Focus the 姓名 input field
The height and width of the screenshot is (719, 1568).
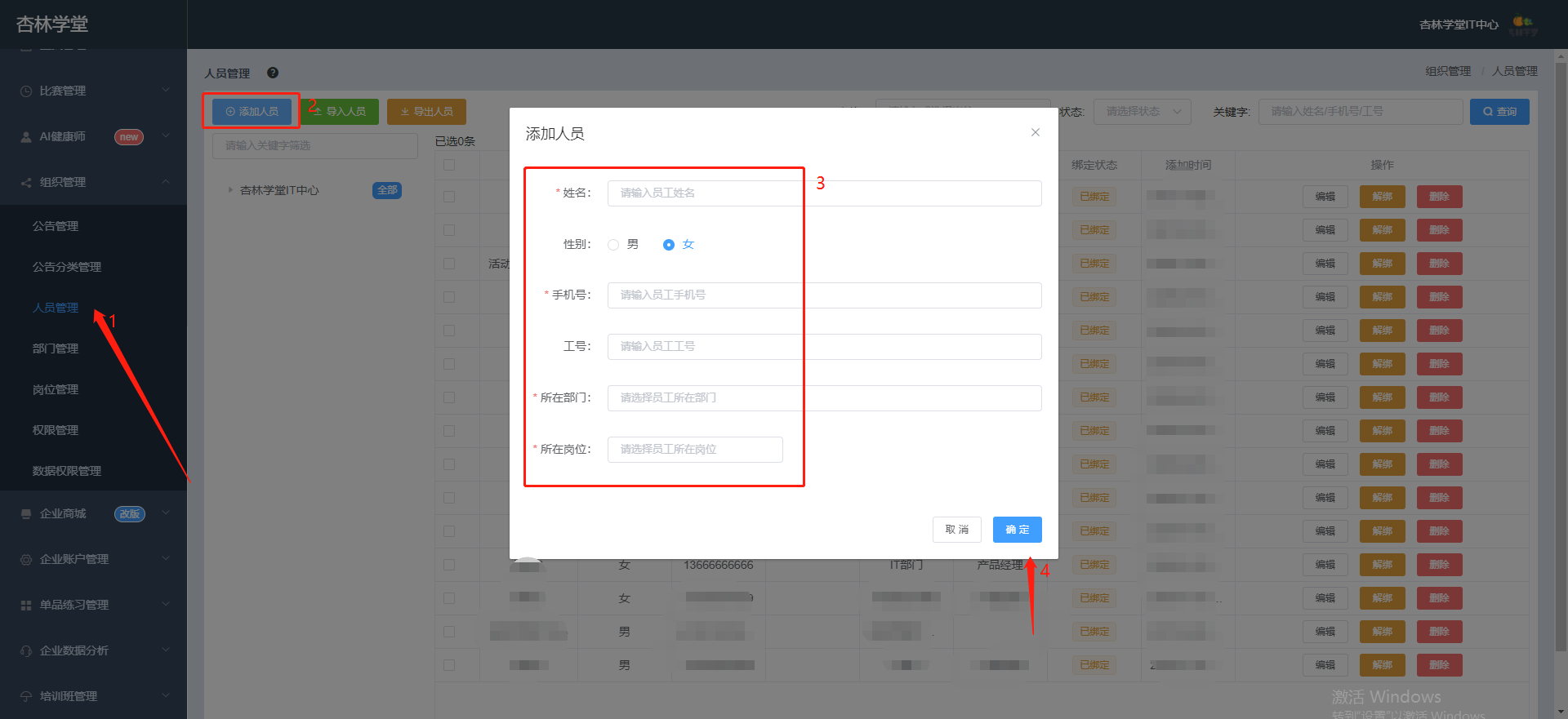point(825,193)
